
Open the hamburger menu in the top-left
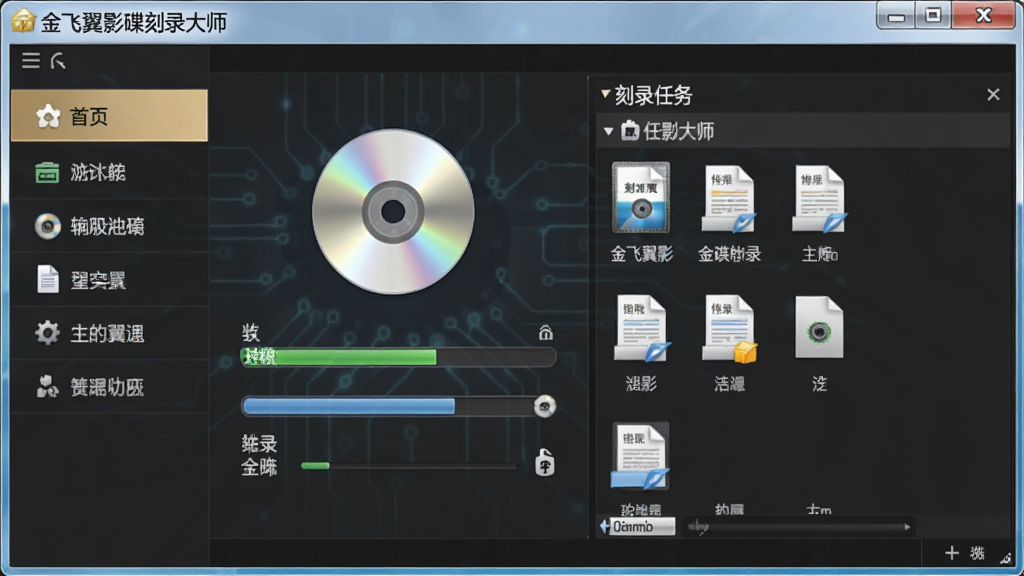click(31, 61)
